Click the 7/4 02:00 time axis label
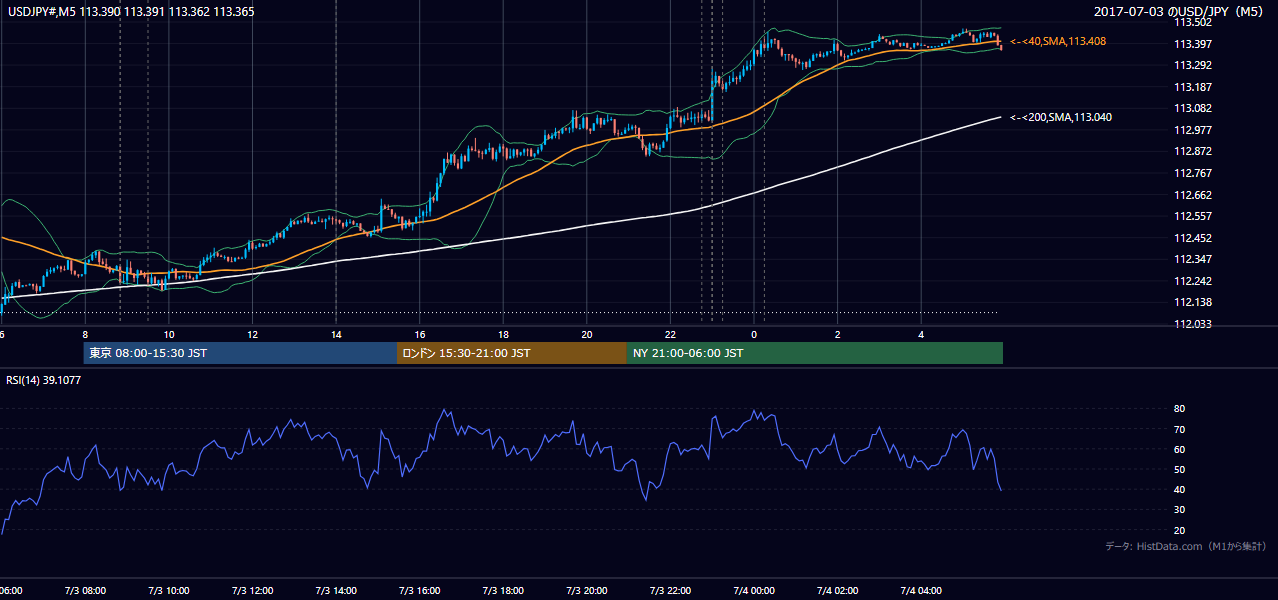The image size is (1278, 600). tap(838, 590)
